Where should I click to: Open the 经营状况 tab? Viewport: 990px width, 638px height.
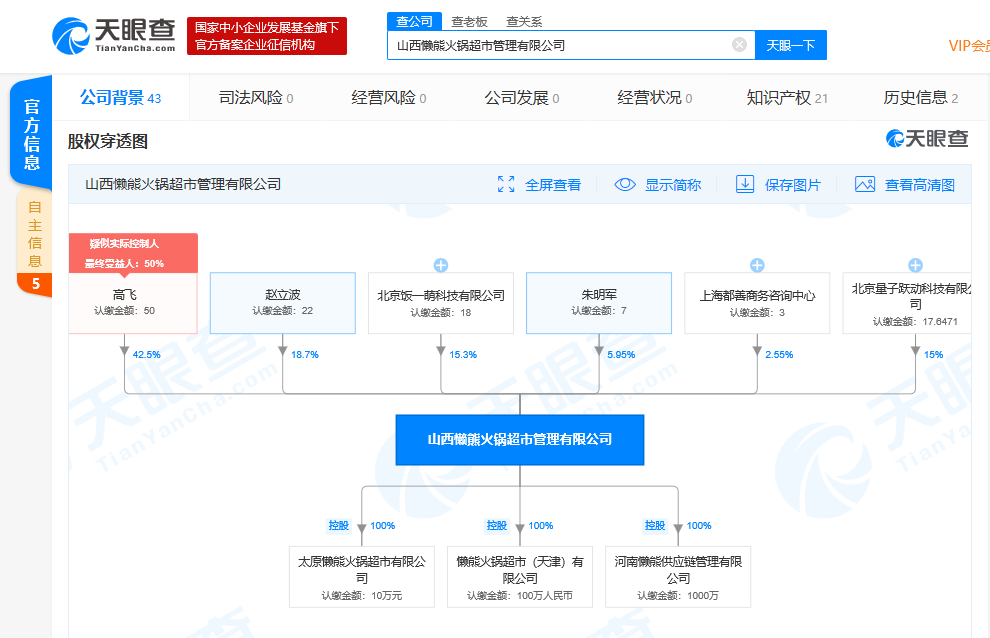(x=655, y=98)
